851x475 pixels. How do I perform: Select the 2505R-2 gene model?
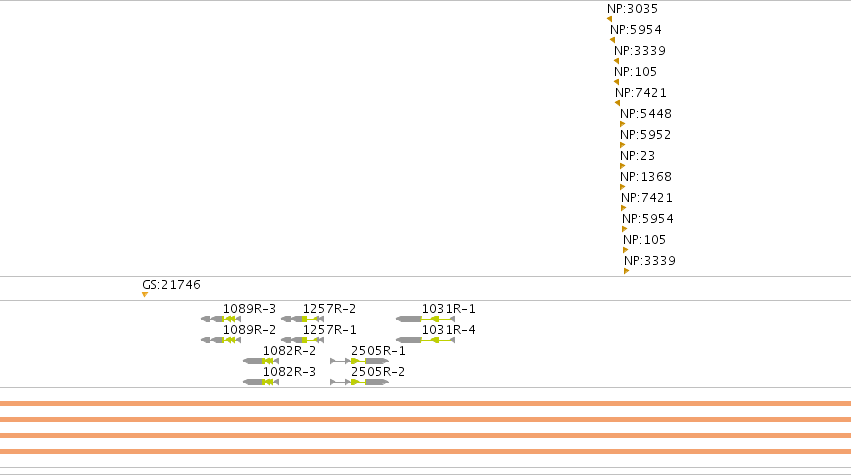coord(359,382)
